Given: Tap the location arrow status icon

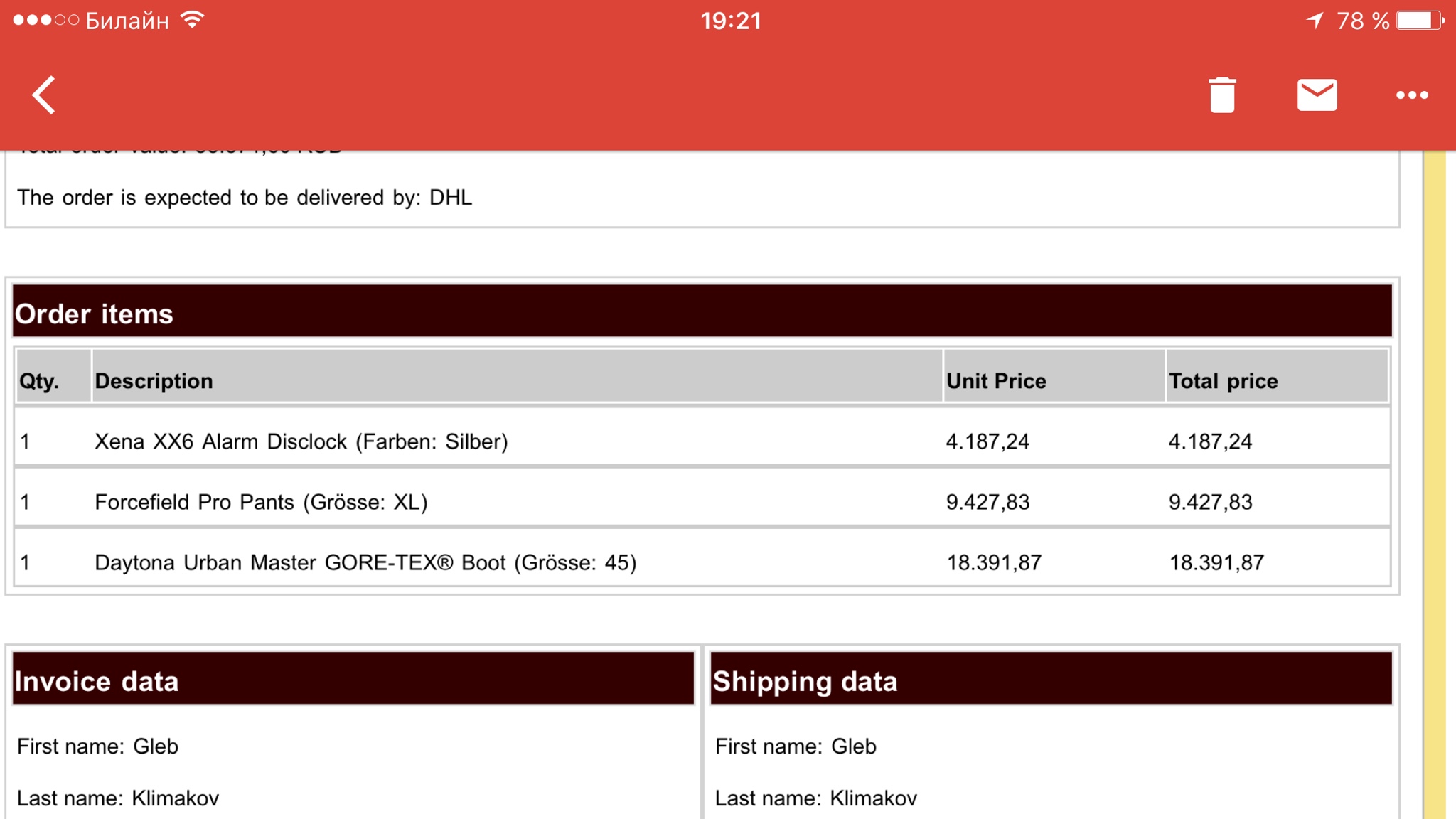Looking at the screenshot, I should pyautogui.click(x=1315, y=20).
